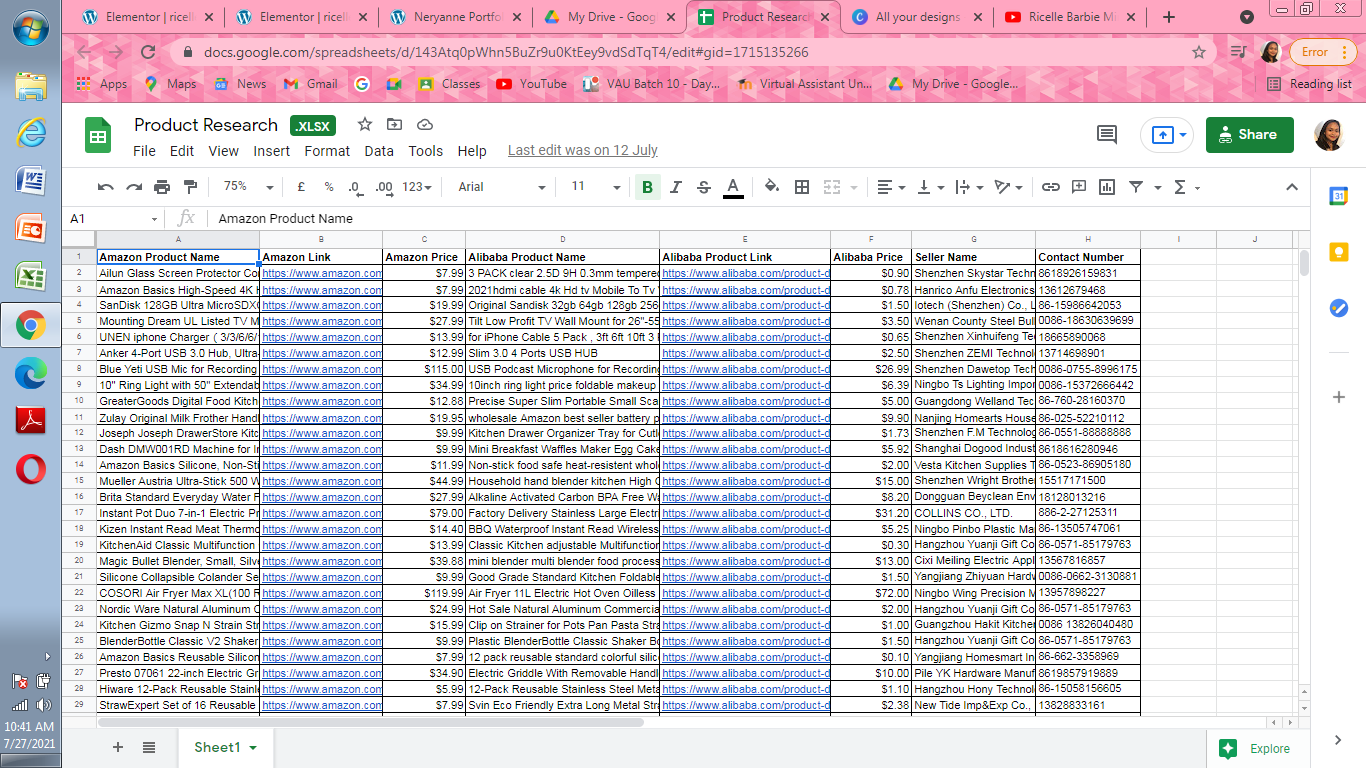
Task: Click the Explore button
Action: (1256, 748)
